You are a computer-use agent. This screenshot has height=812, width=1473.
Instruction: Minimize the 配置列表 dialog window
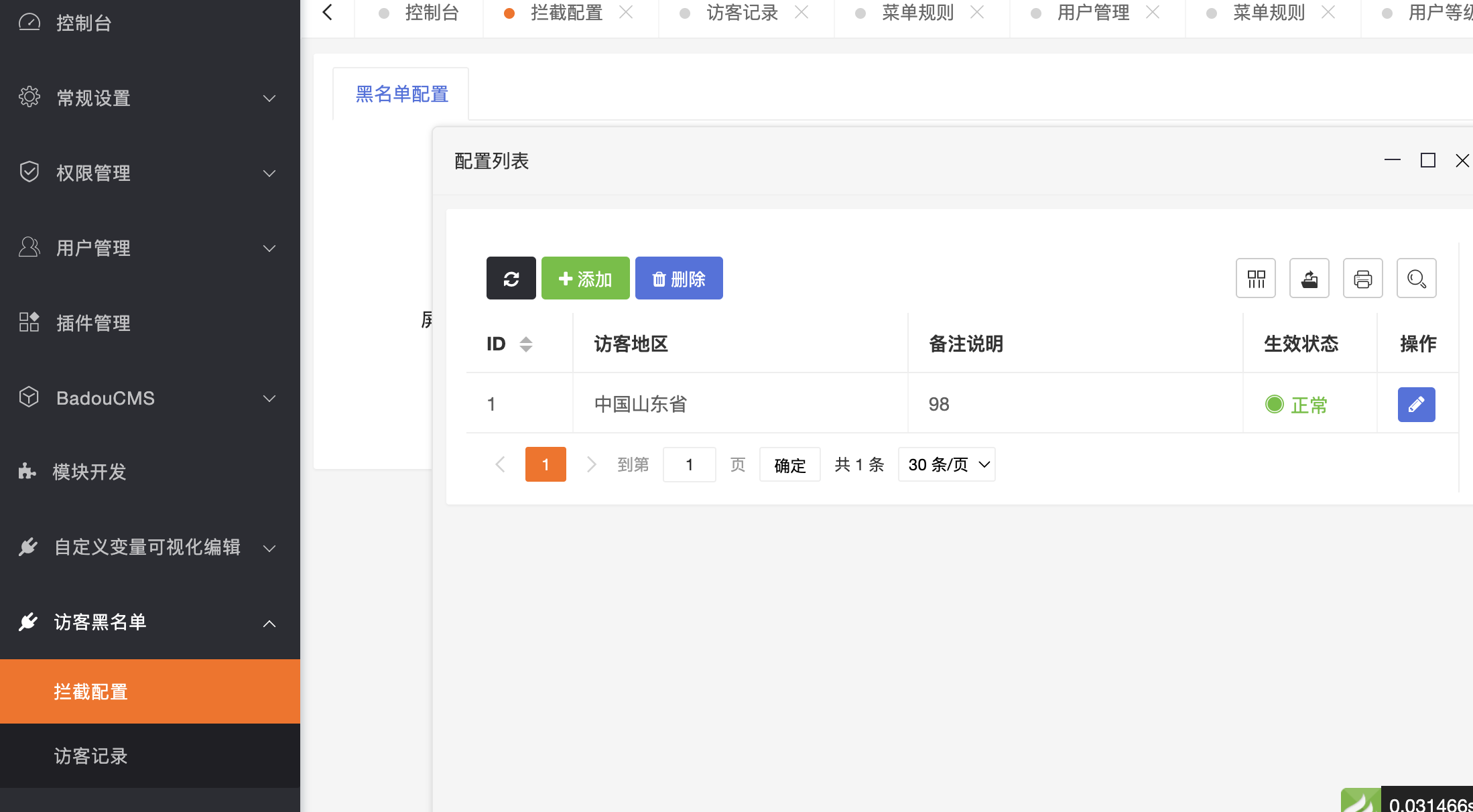(1392, 160)
